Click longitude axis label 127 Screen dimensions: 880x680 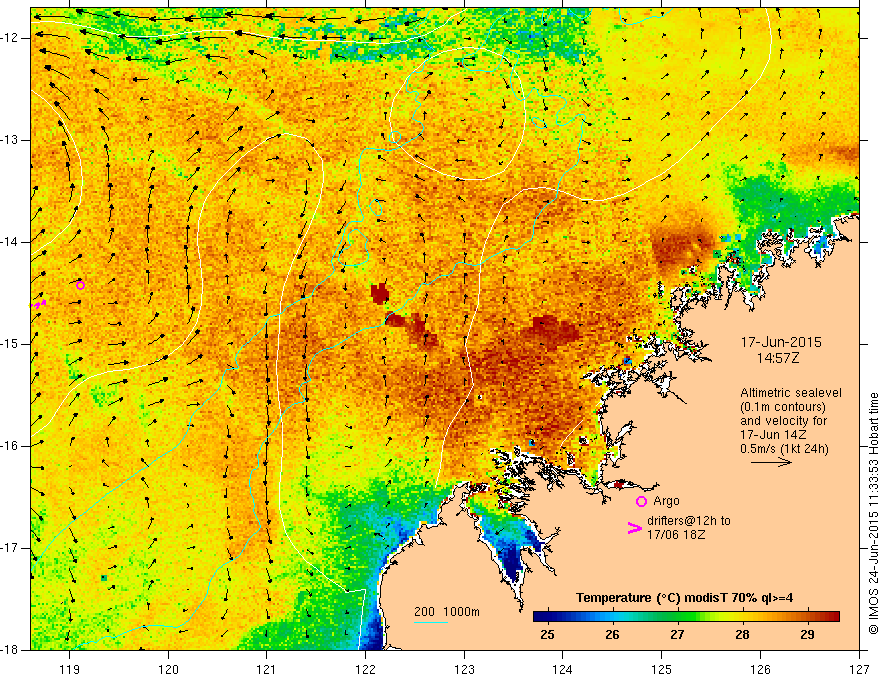point(859,669)
